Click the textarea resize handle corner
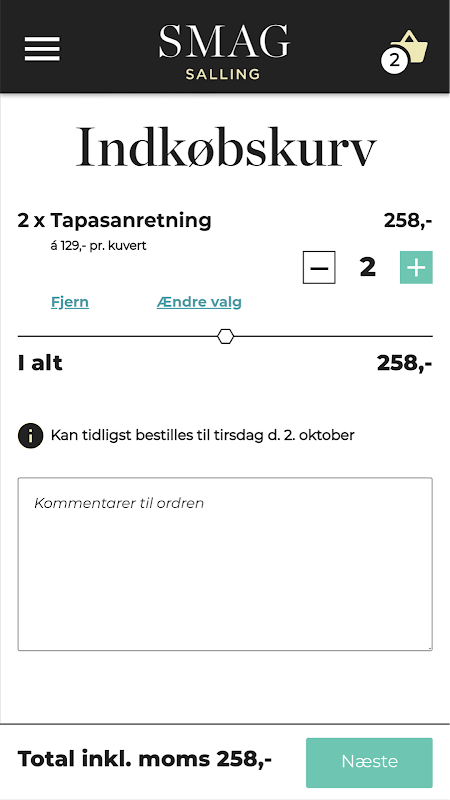The image size is (450, 800). click(x=430, y=647)
